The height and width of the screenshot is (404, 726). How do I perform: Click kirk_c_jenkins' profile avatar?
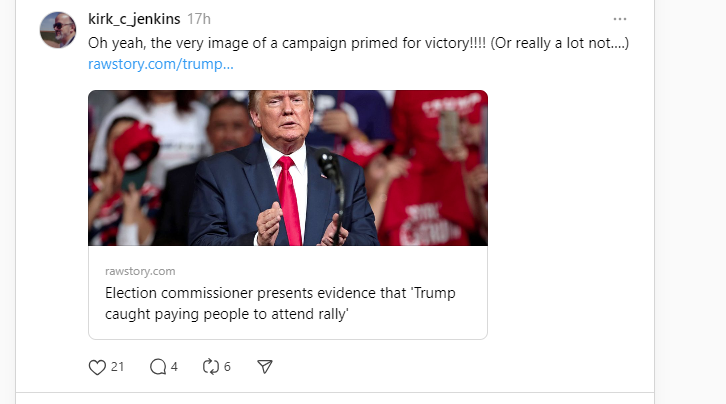pos(58,30)
